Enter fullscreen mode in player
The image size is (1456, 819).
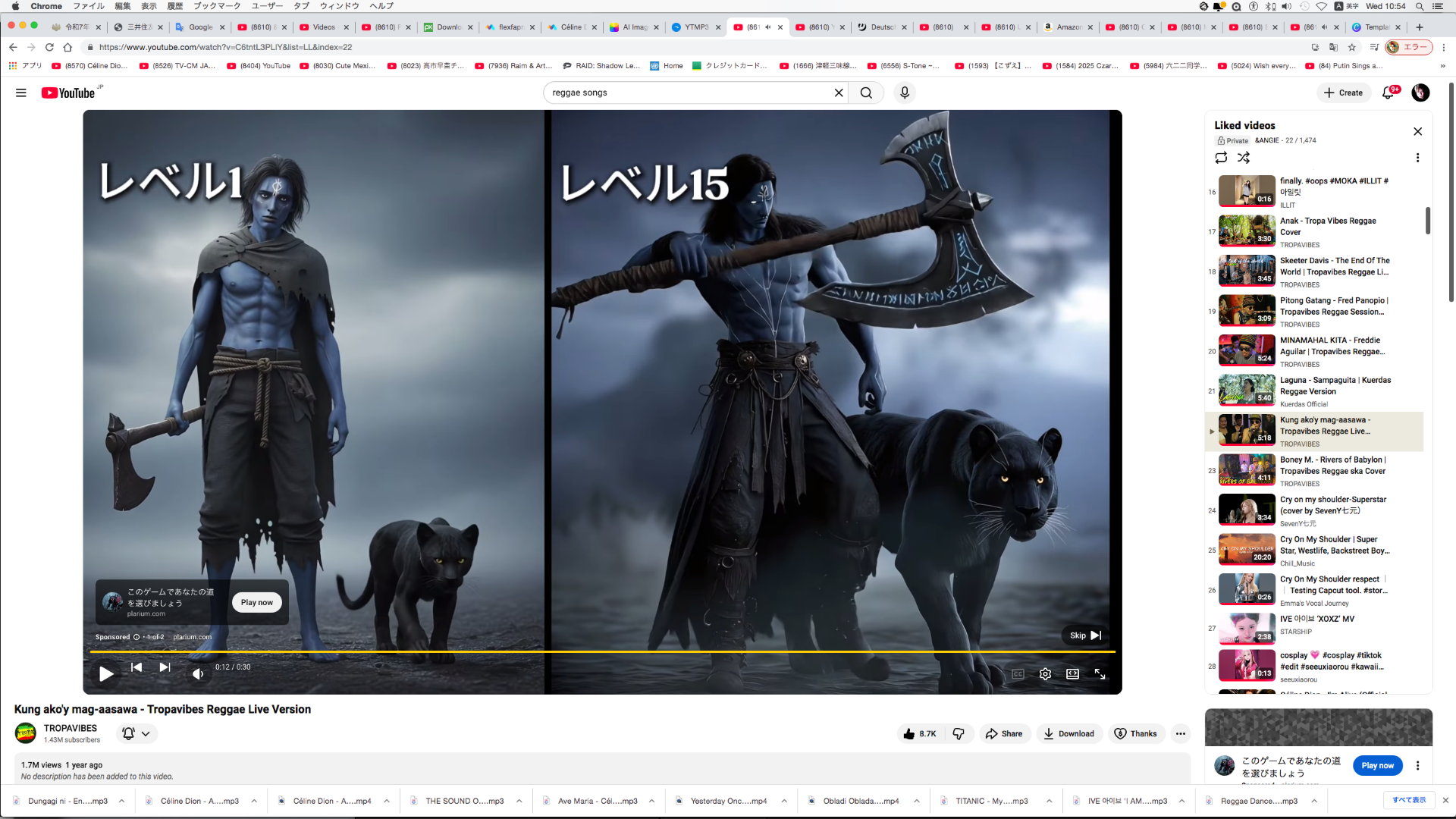(1100, 673)
